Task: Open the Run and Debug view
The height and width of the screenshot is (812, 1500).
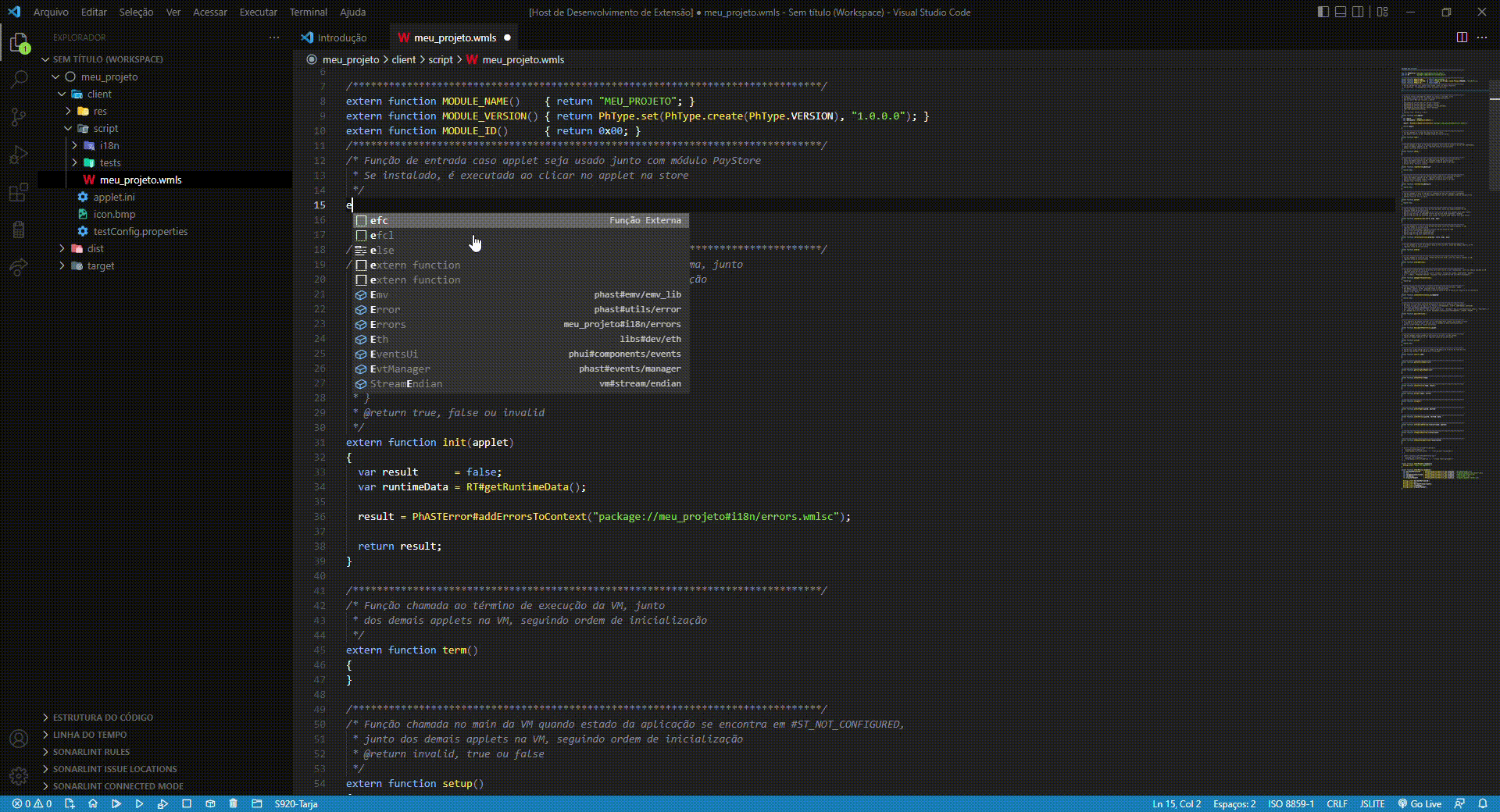Action: [17, 155]
